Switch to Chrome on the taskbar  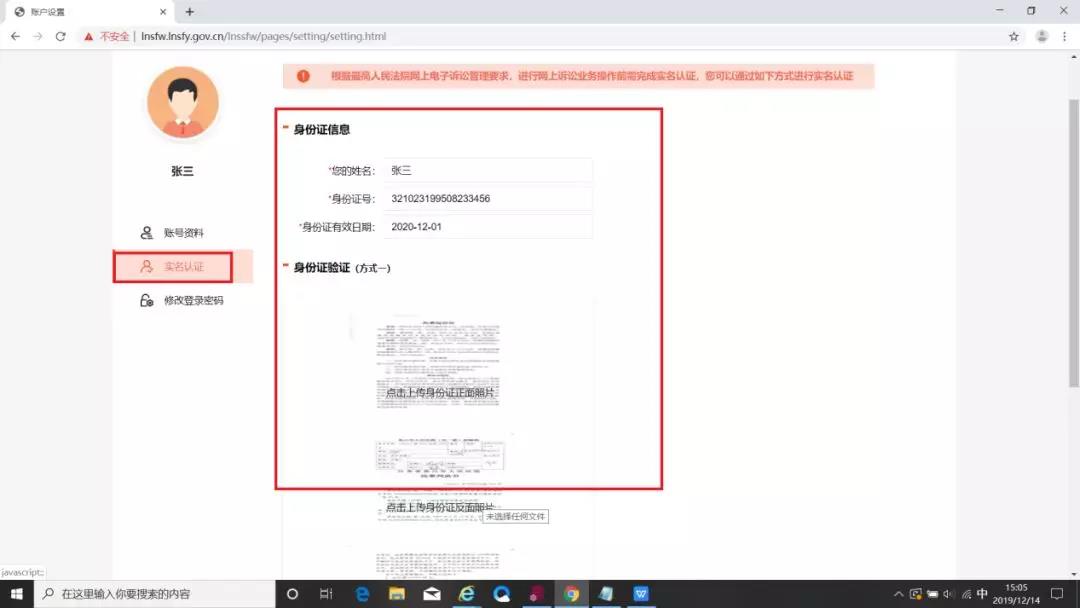coord(571,594)
